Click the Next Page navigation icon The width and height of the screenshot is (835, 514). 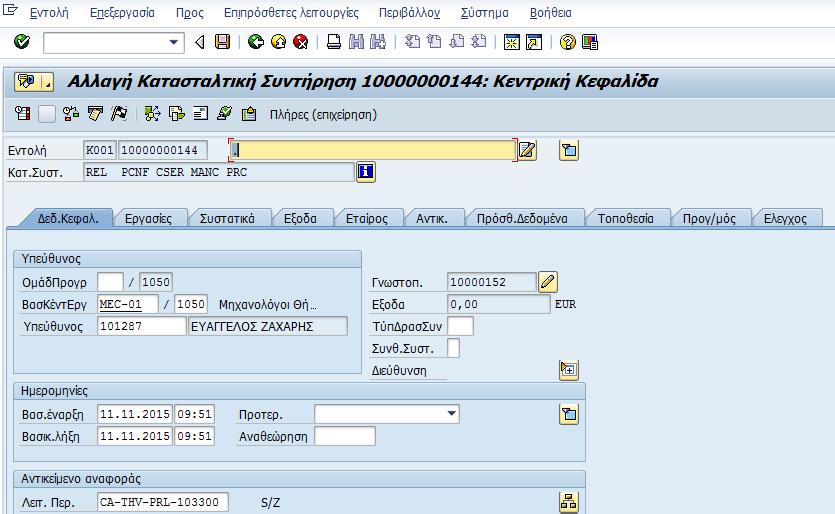click(457, 42)
